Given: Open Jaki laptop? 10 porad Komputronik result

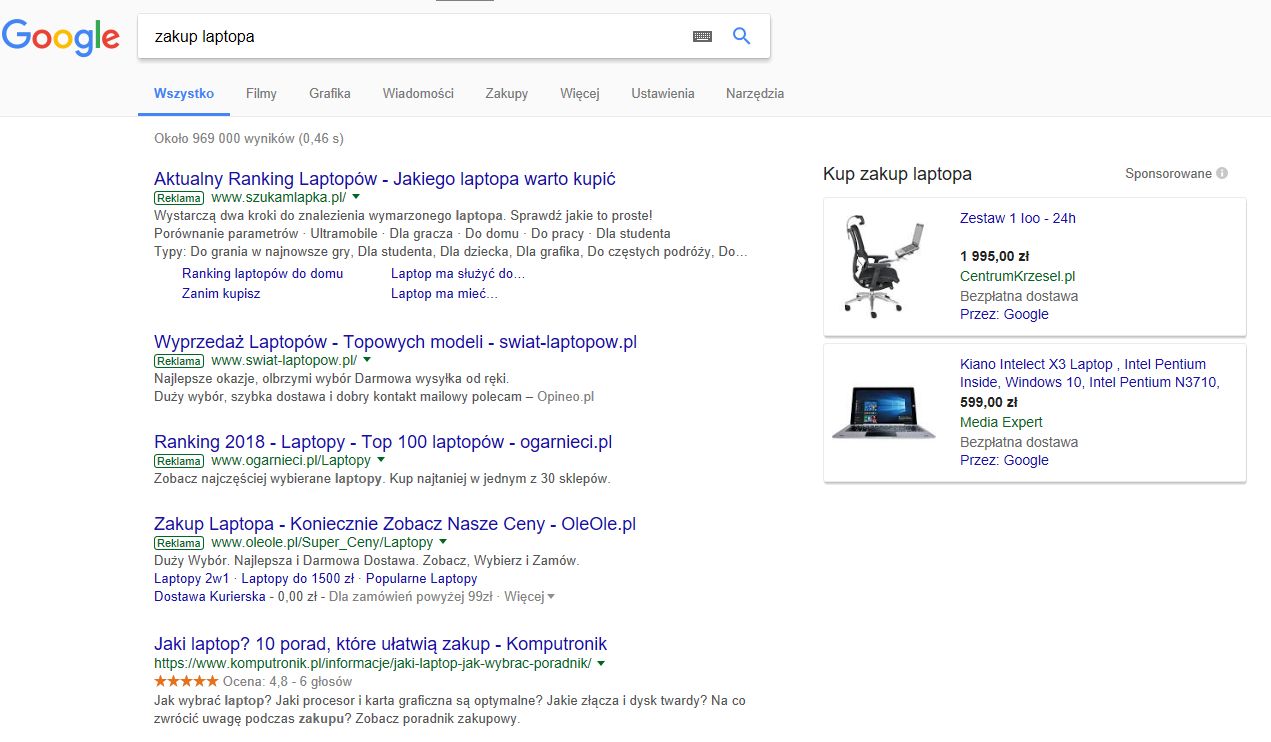Looking at the screenshot, I should point(380,644).
